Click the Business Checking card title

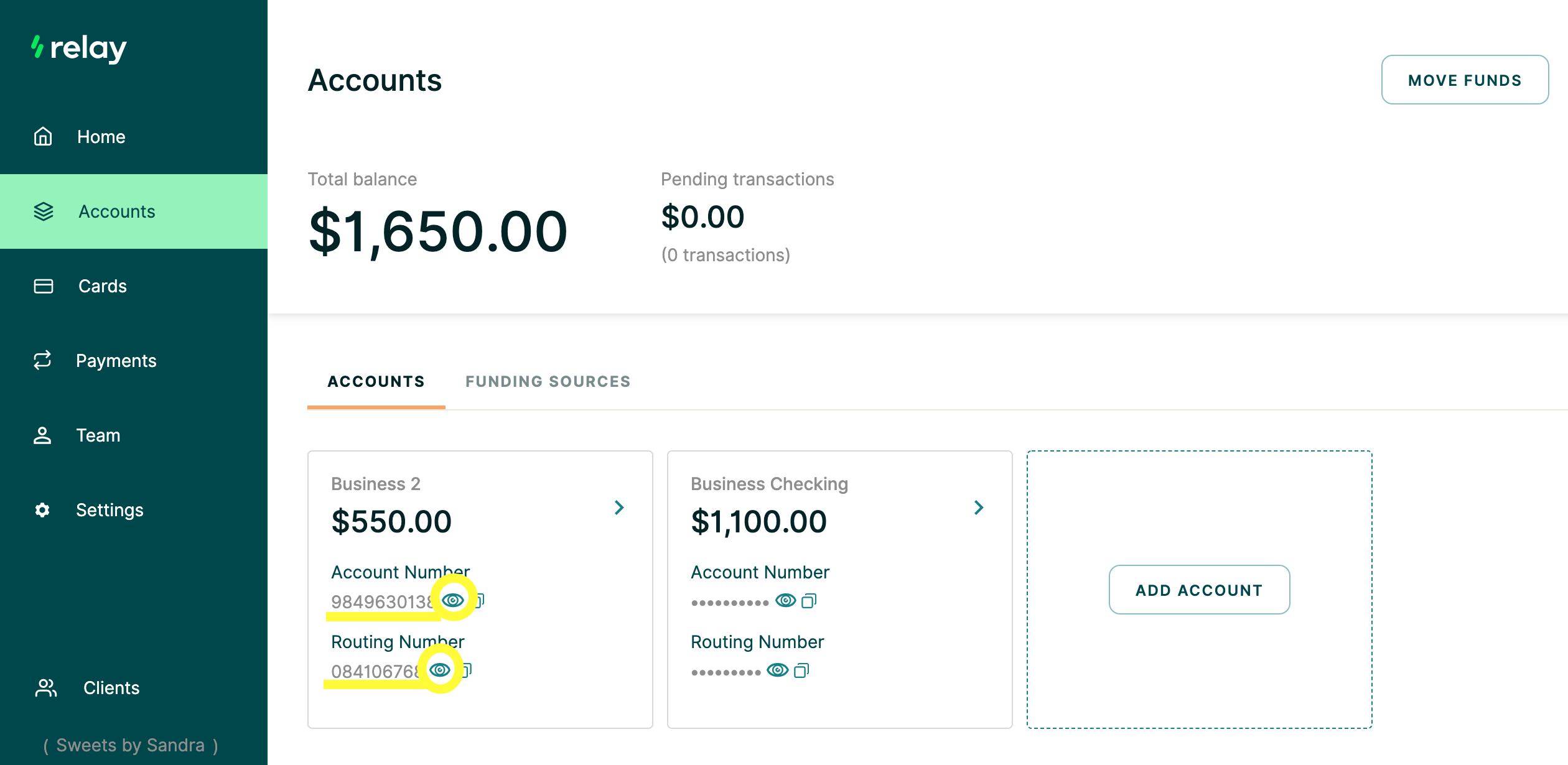769,484
